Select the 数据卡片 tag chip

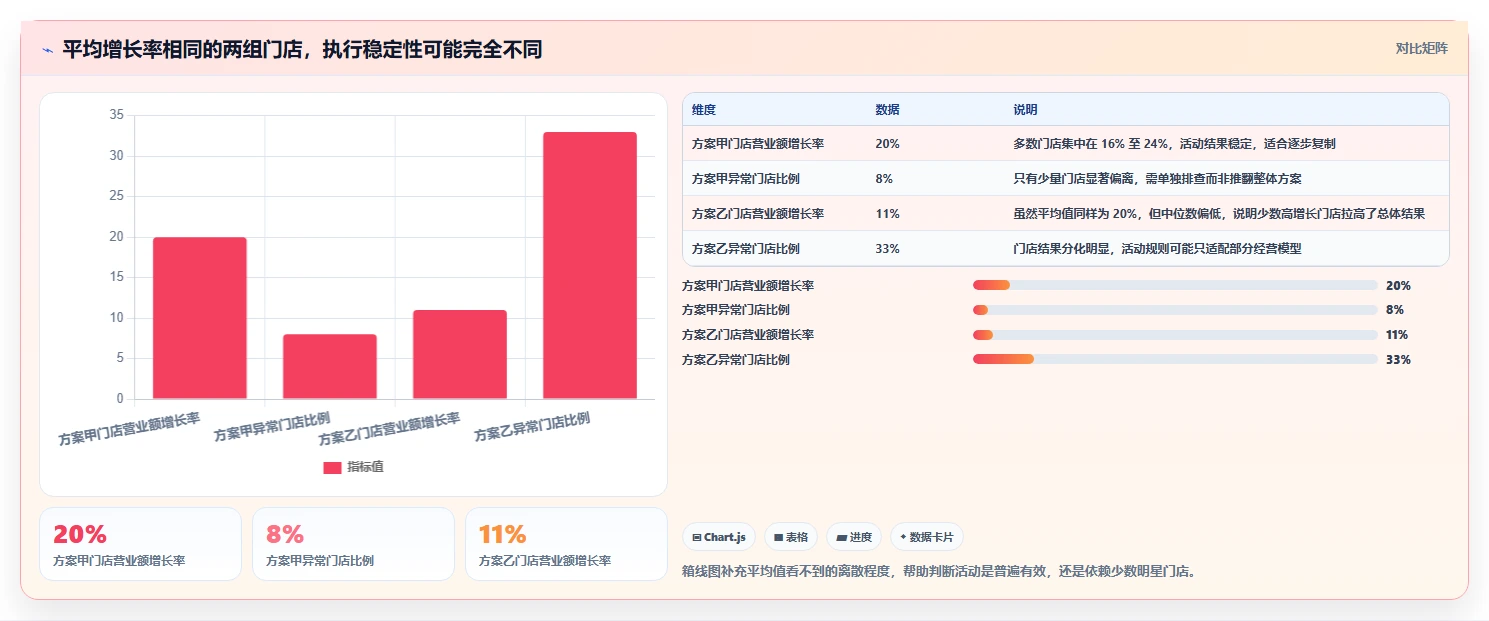[927, 537]
